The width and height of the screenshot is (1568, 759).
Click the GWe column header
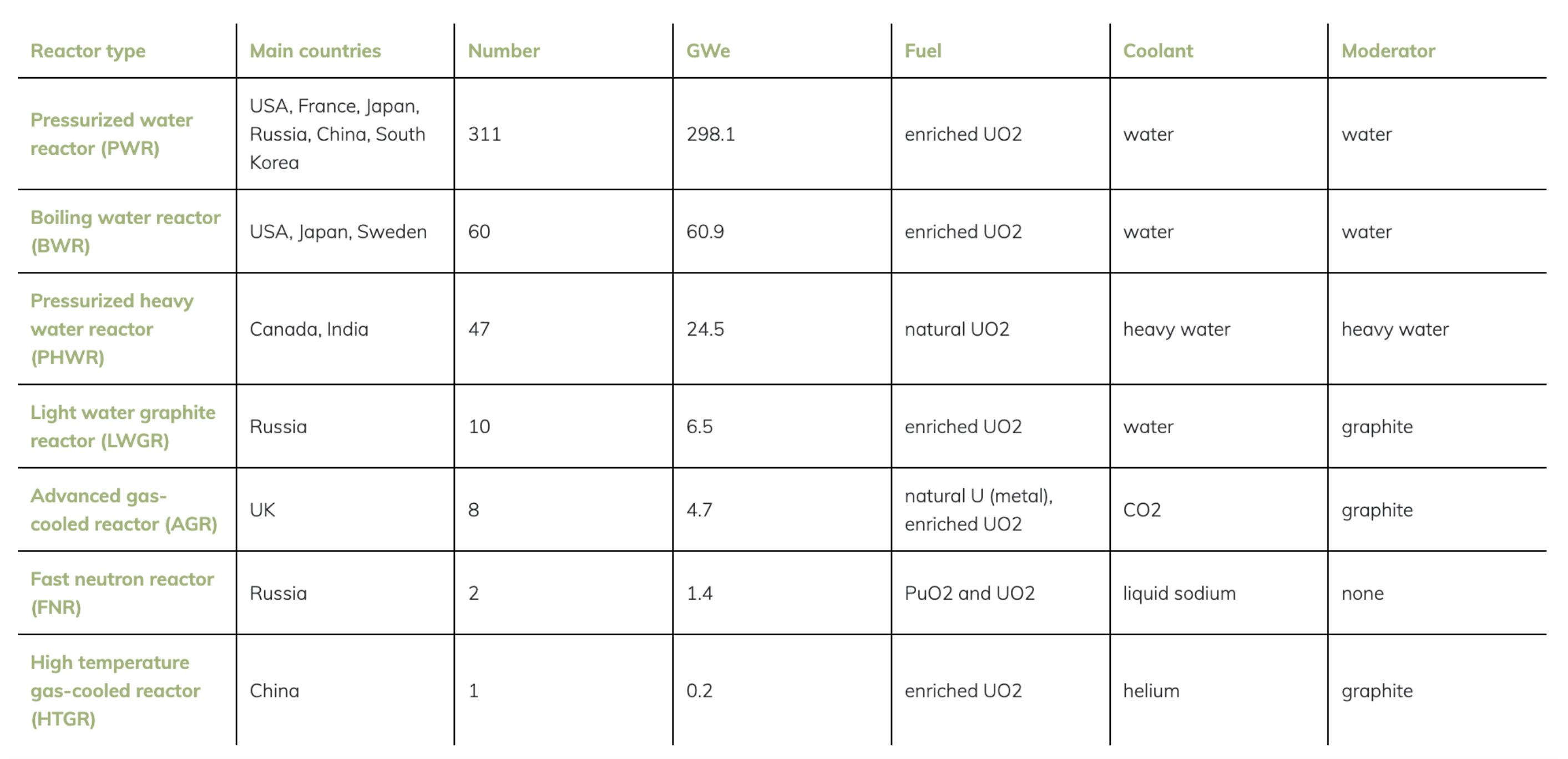pyautogui.click(x=708, y=51)
